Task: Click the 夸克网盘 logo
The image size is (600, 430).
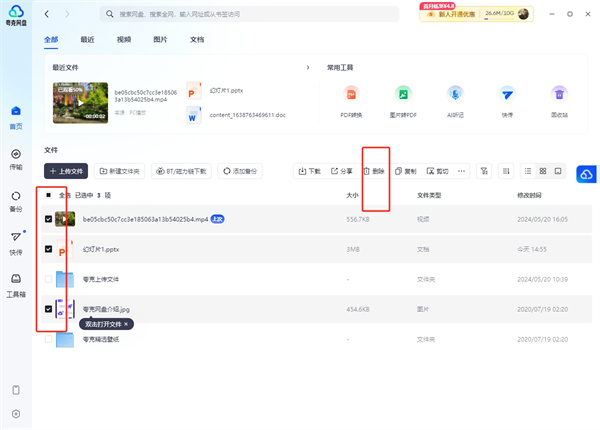Action: tap(16, 15)
